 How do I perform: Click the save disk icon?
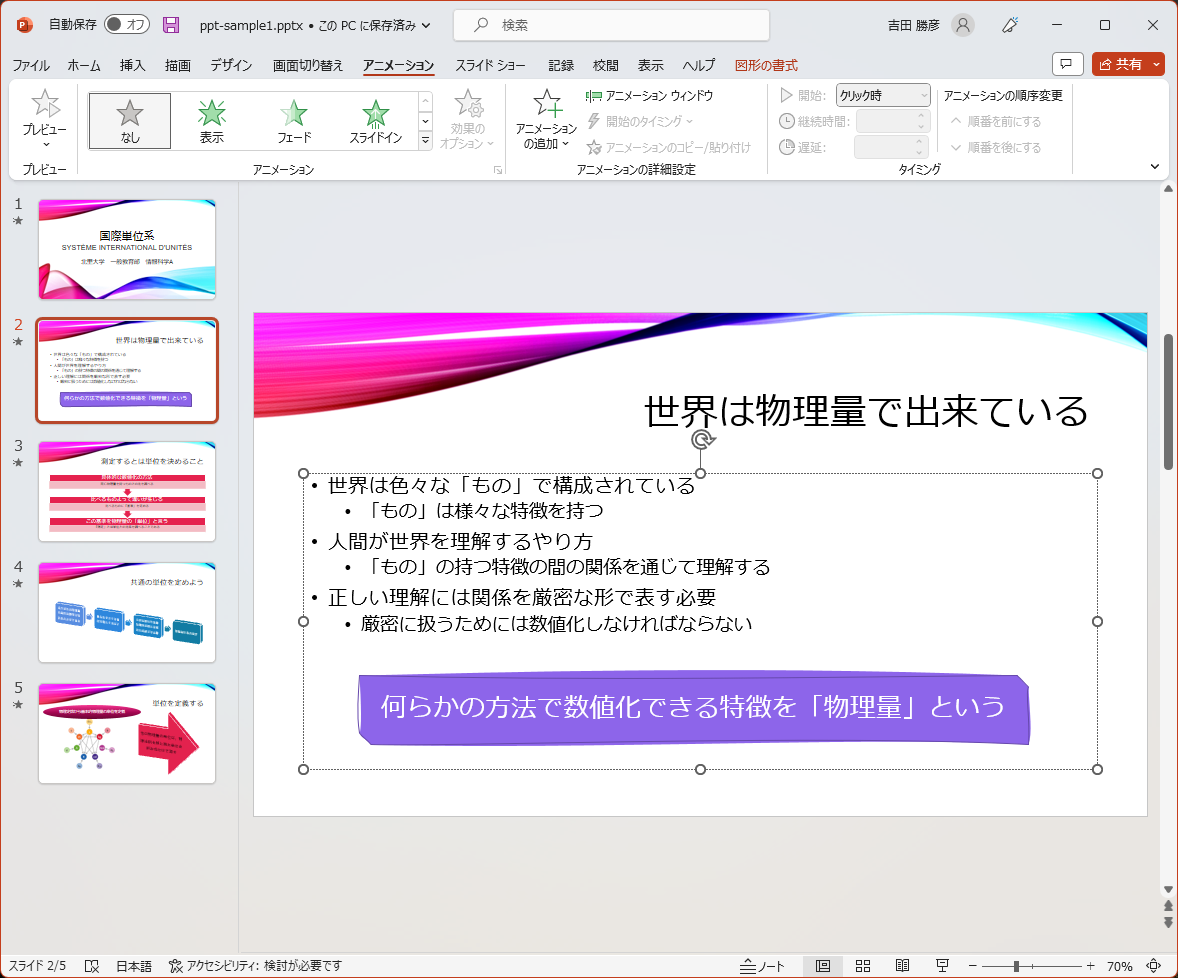point(171,25)
